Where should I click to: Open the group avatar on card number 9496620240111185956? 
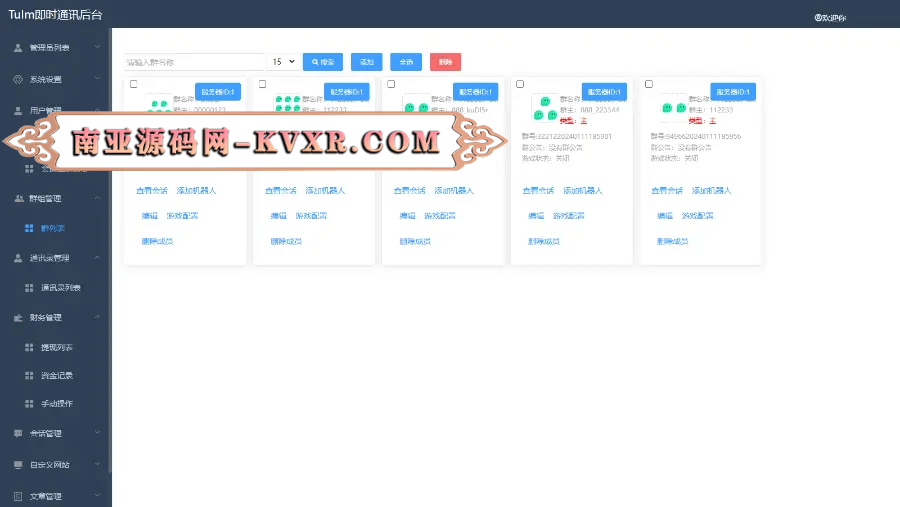[674, 108]
